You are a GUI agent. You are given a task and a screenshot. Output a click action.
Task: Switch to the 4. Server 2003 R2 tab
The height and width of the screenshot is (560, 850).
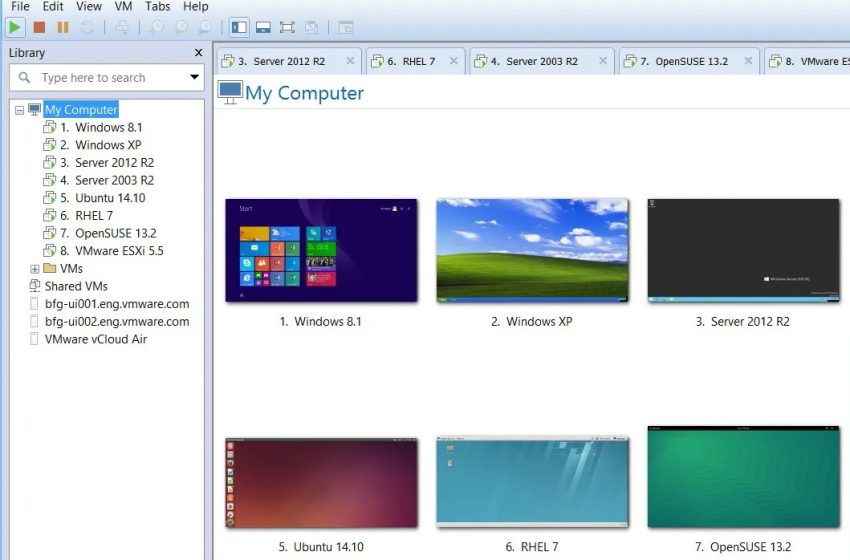(x=542, y=61)
